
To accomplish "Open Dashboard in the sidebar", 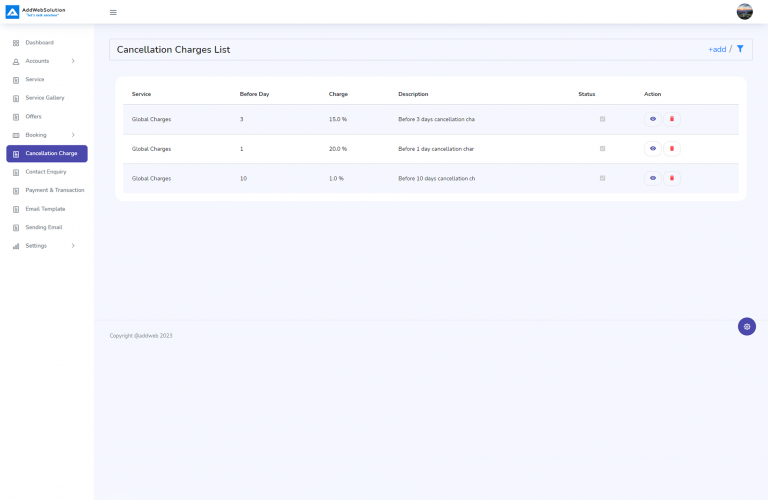I will 40,43.
